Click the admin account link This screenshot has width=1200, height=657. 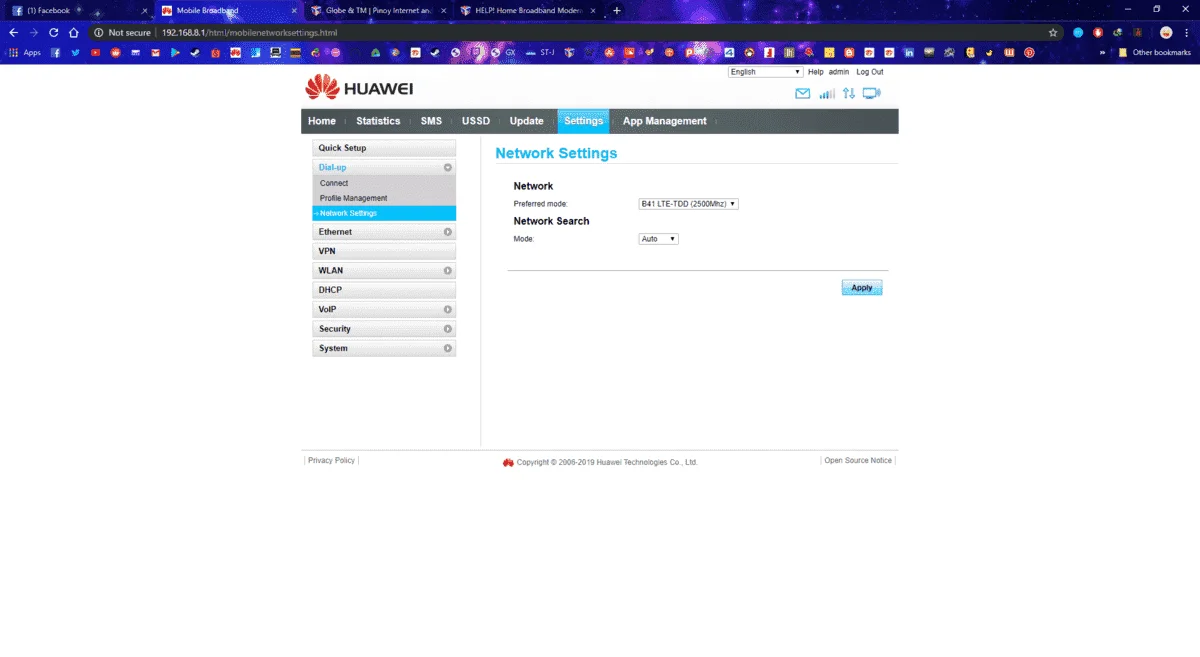[839, 72]
